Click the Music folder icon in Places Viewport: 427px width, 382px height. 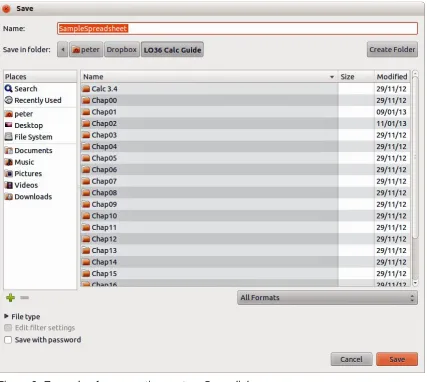click(x=9, y=162)
